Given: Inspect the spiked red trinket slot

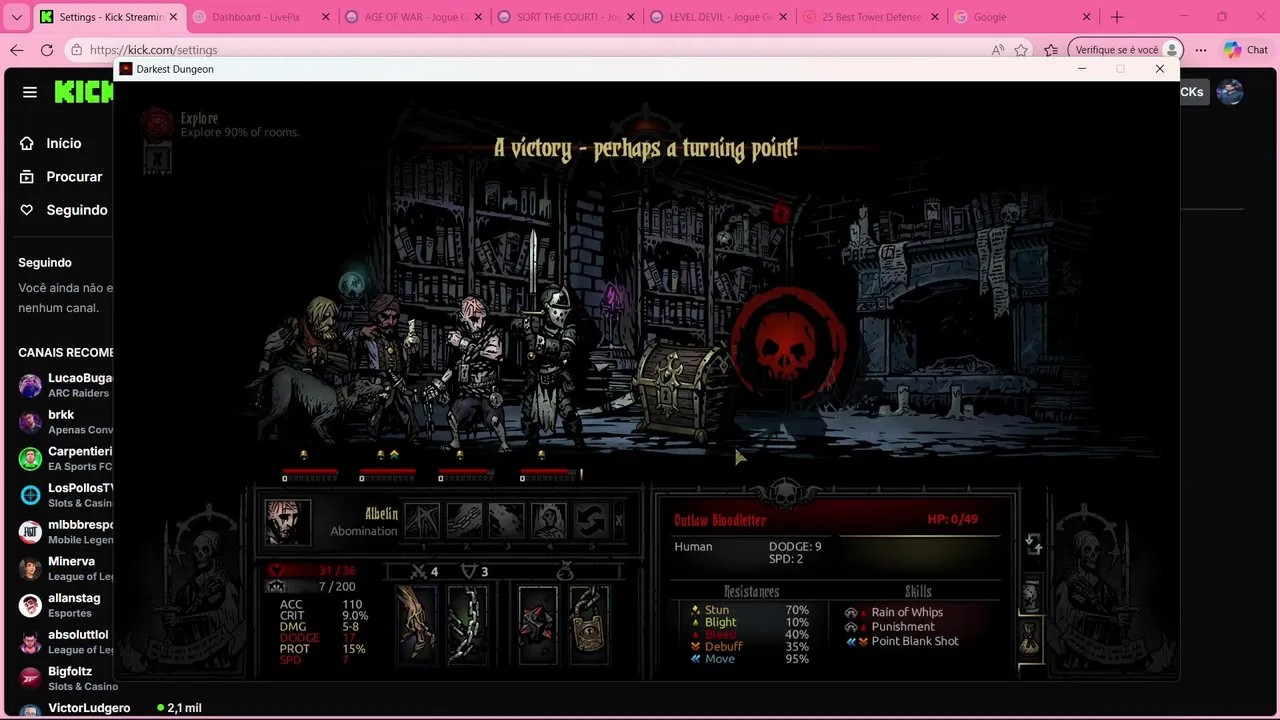Looking at the screenshot, I should [x=538, y=624].
